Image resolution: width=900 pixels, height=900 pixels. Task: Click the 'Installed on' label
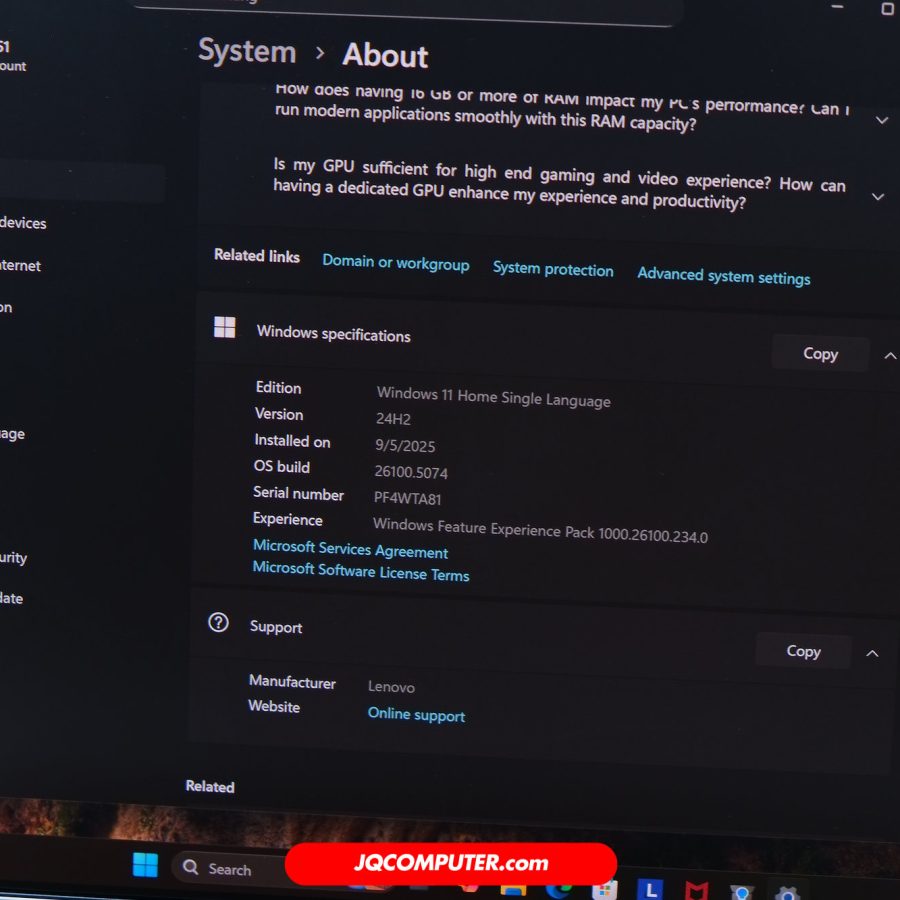292,441
